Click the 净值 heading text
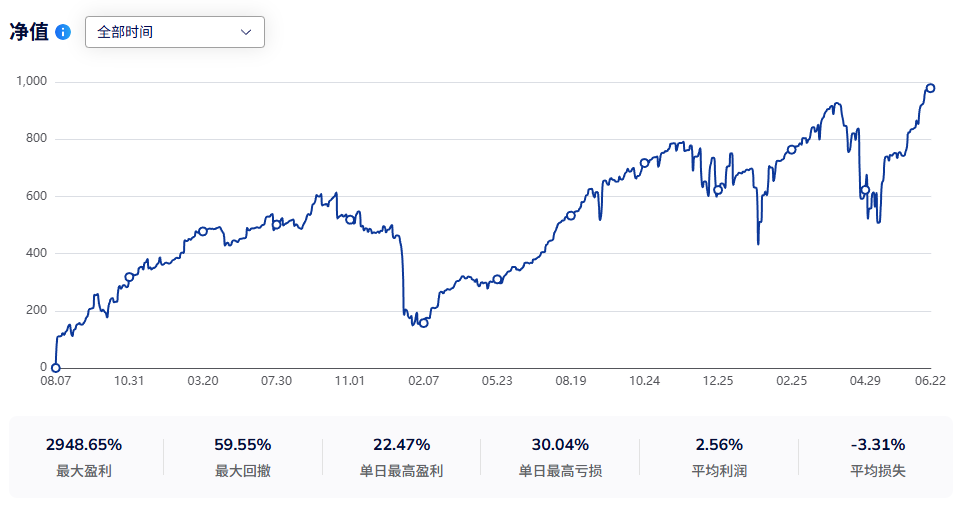The width and height of the screenshot is (980, 520). click(x=29, y=32)
